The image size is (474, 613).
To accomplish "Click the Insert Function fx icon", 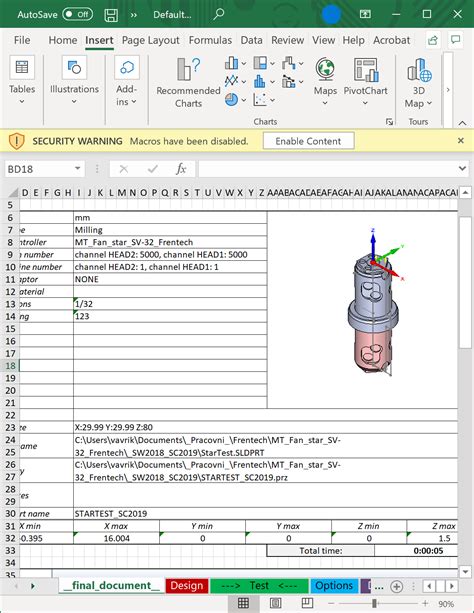I will pos(181,169).
